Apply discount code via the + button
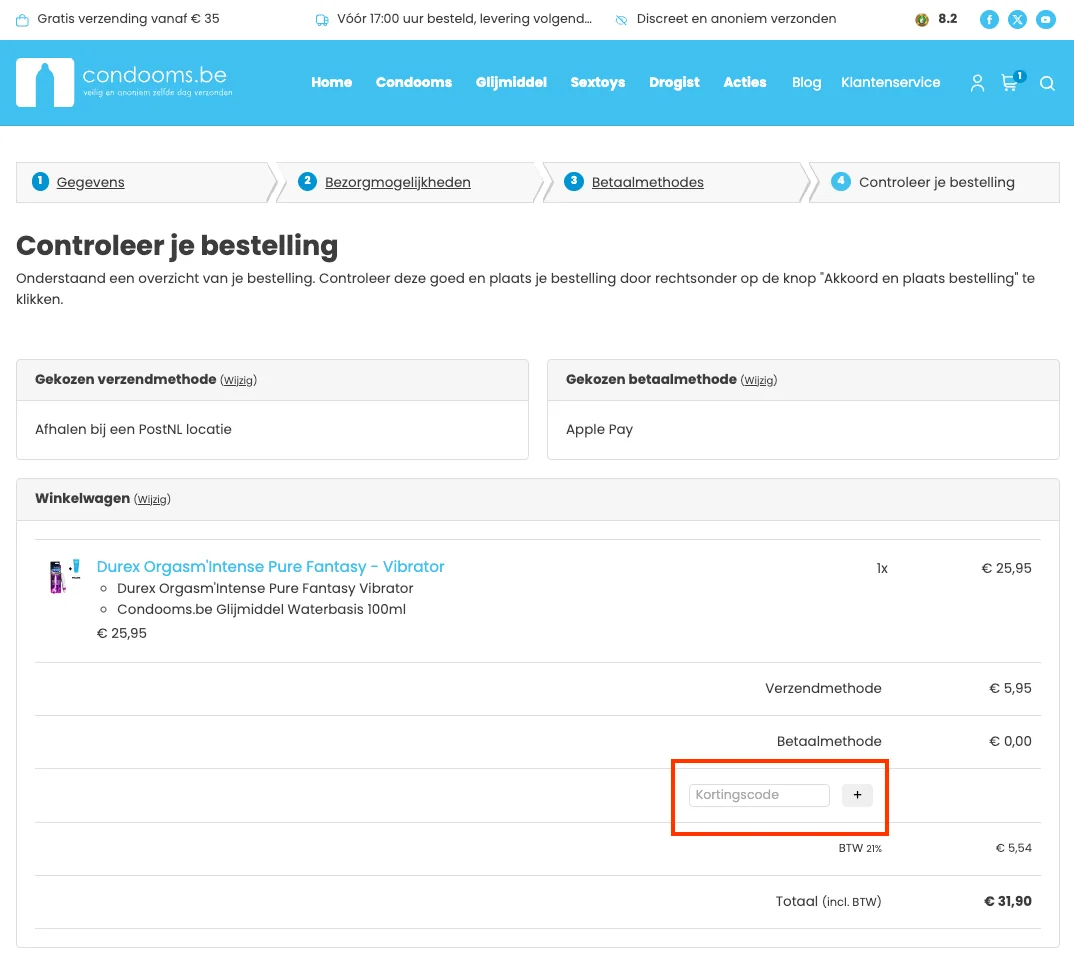The height and width of the screenshot is (959, 1074). pyautogui.click(x=857, y=795)
